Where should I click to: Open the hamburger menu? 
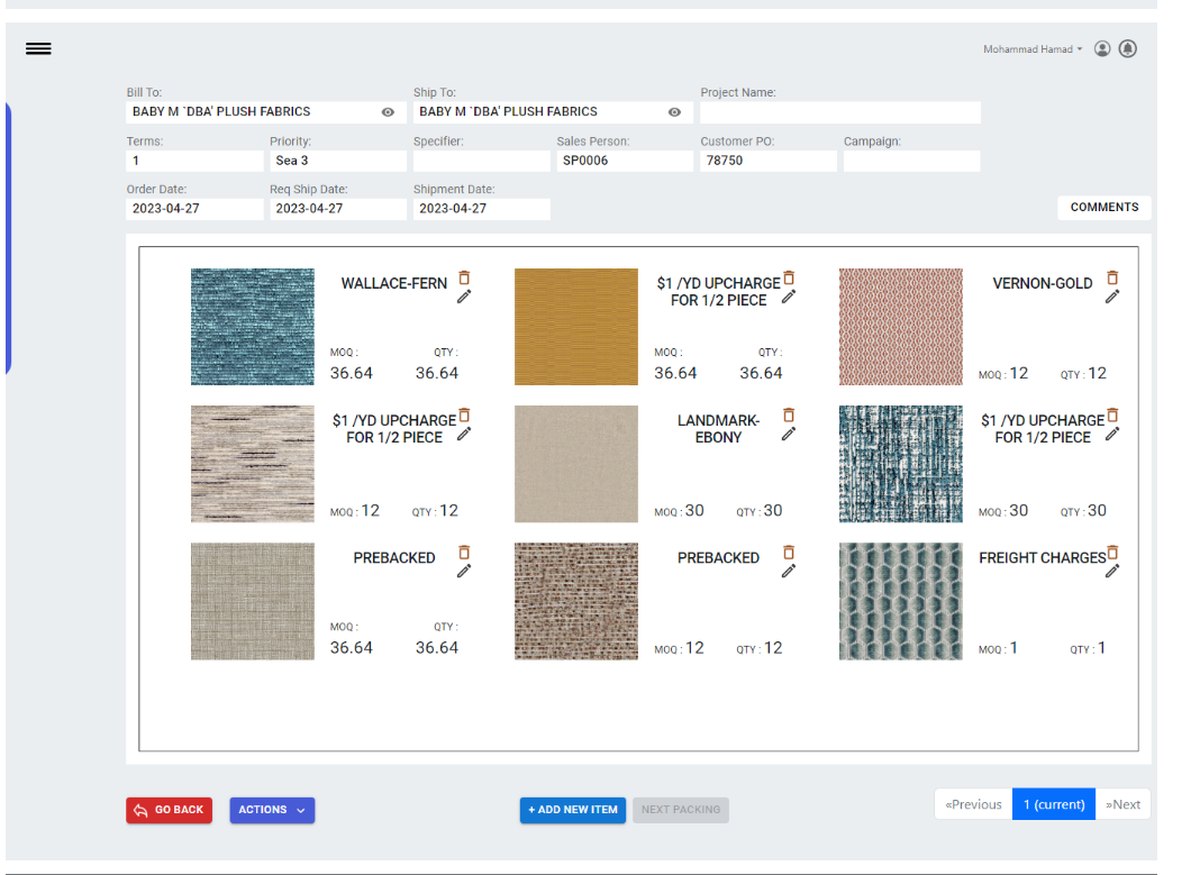coord(38,49)
